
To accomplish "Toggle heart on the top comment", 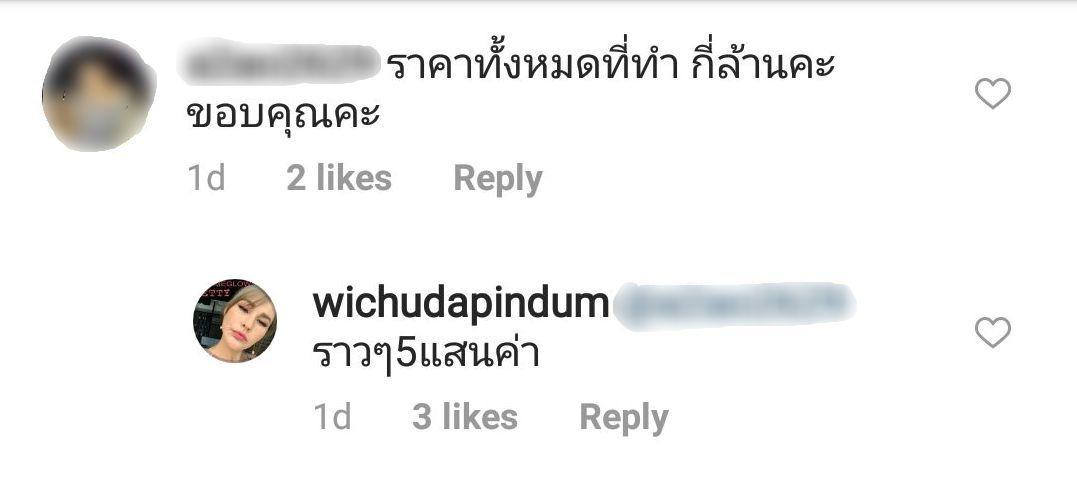I will [993, 93].
